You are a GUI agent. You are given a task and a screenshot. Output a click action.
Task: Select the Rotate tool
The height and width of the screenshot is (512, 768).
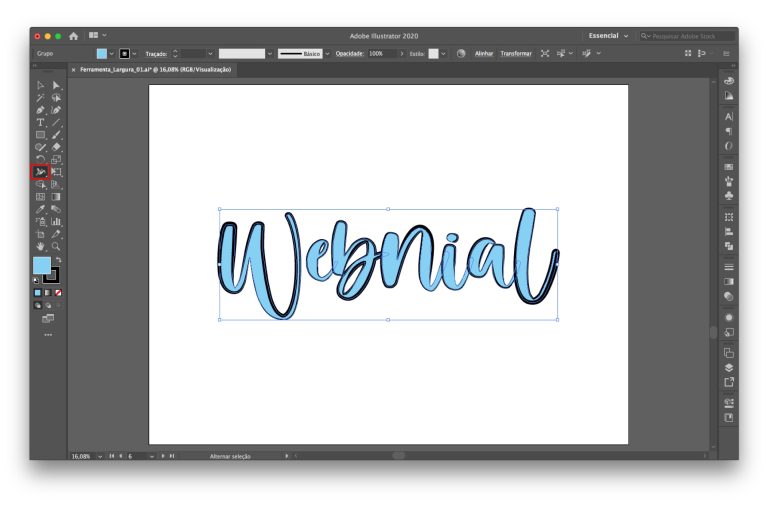point(40,159)
